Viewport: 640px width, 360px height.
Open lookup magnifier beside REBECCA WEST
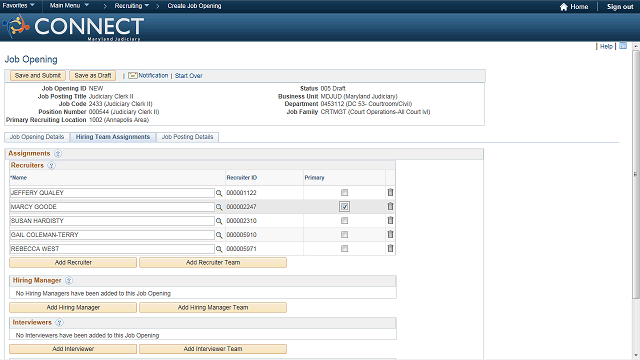219,249
